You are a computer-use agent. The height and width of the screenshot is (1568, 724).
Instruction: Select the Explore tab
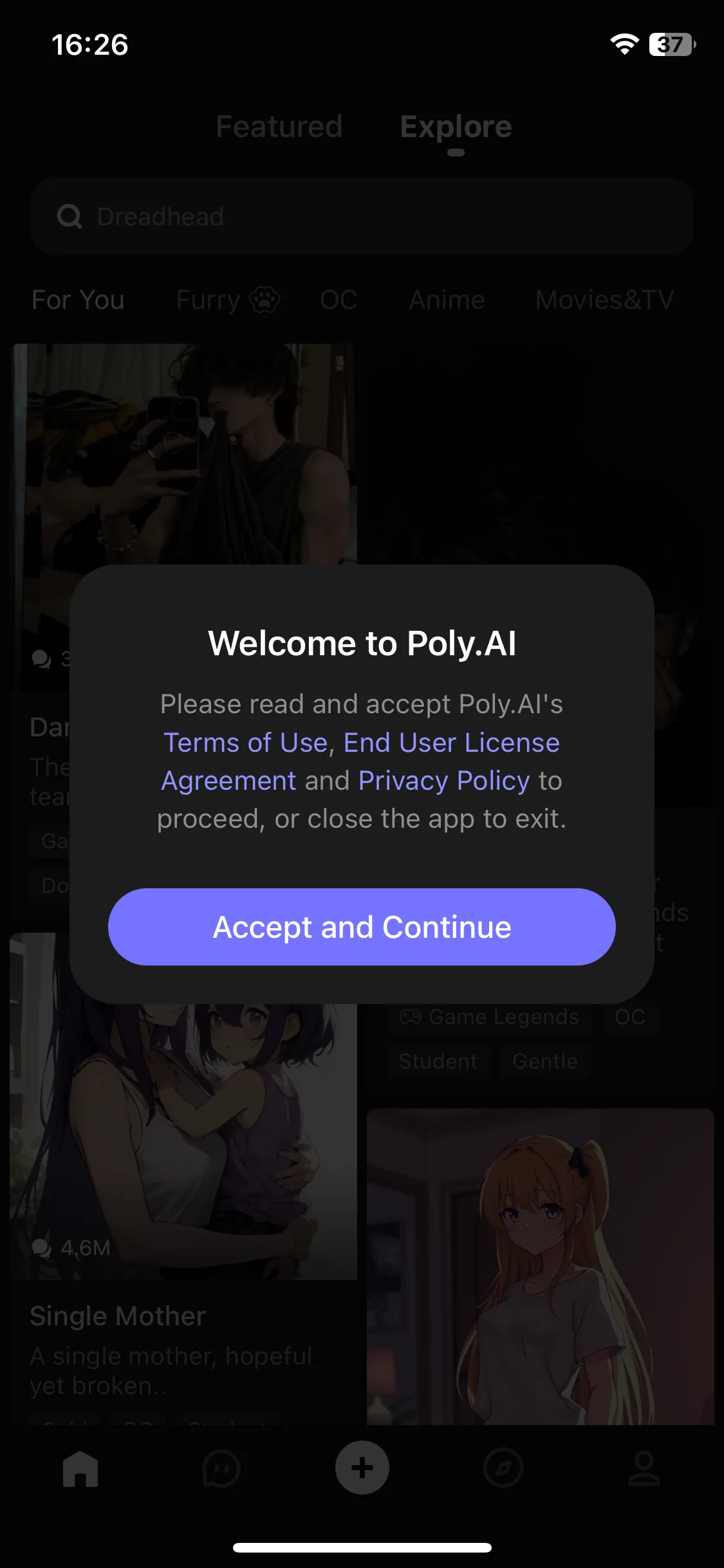click(x=456, y=127)
